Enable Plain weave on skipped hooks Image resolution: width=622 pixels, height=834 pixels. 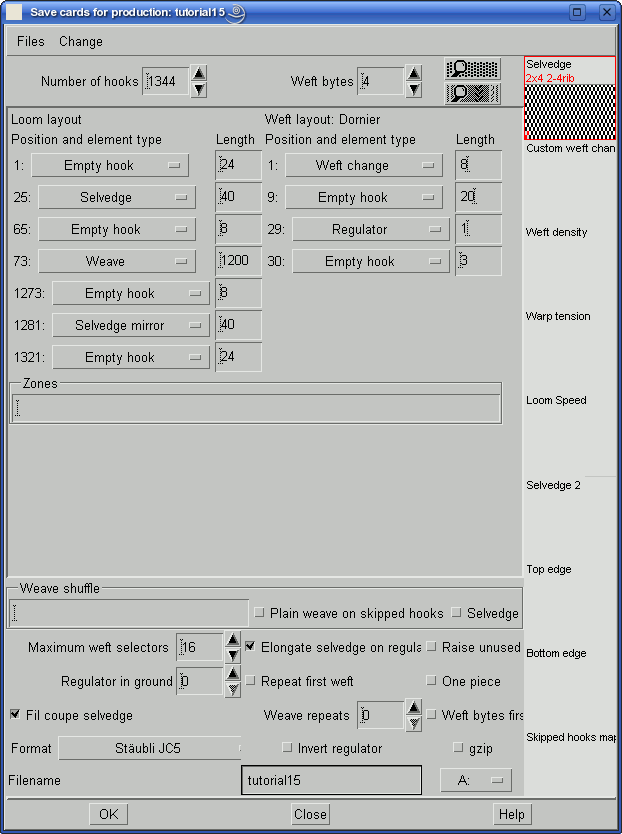[260, 613]
